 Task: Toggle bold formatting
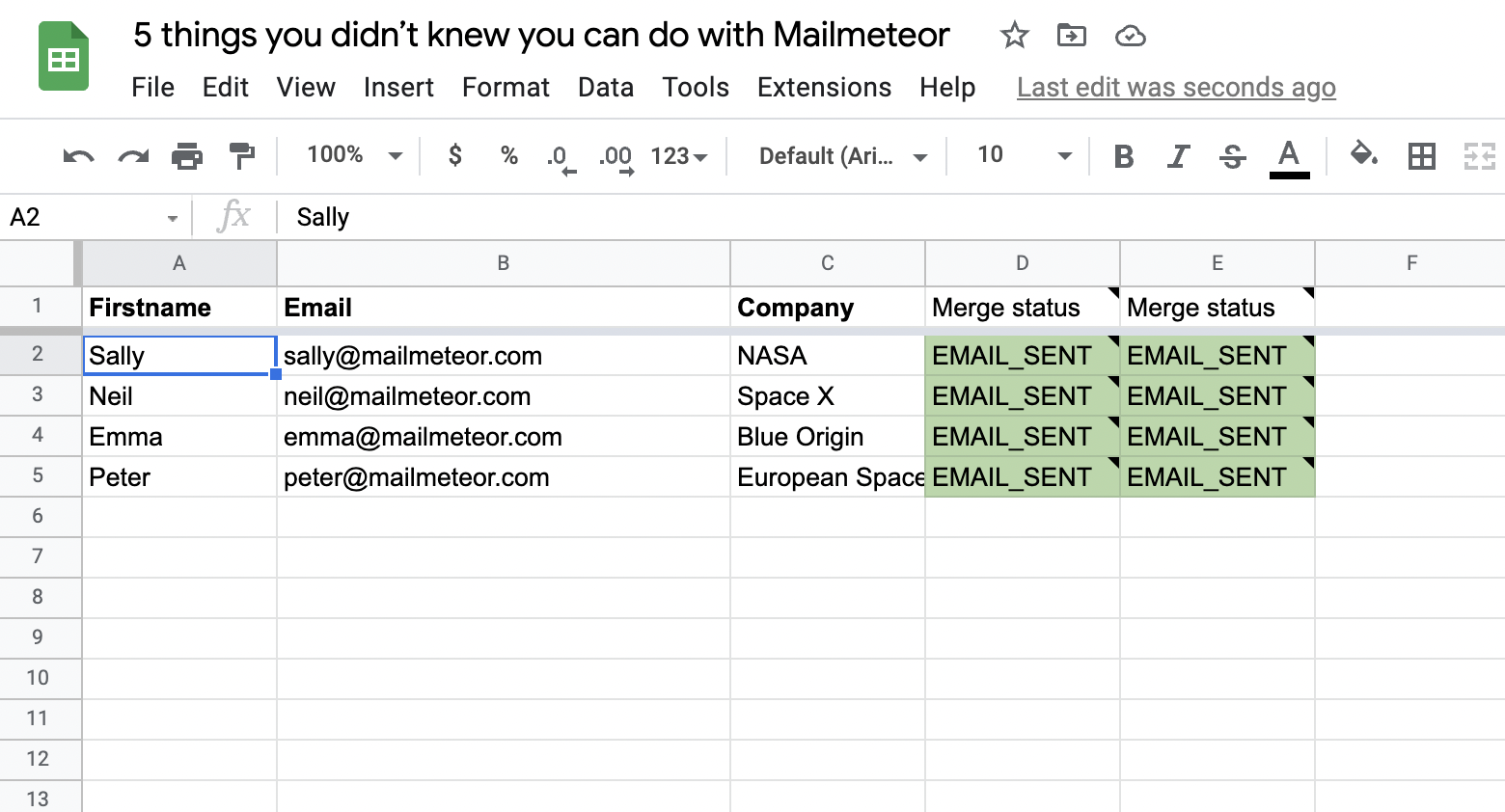[1123, 156]
